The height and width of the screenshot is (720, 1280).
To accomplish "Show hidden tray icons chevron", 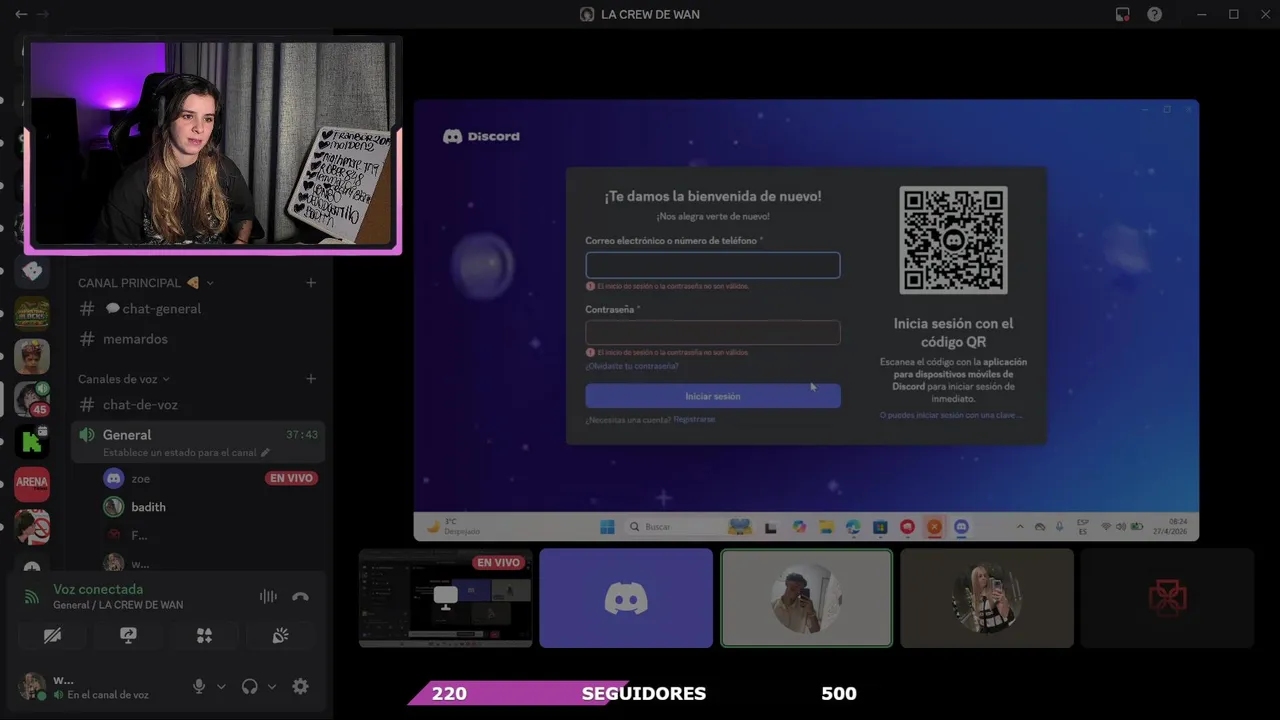I will [1020, 527].
